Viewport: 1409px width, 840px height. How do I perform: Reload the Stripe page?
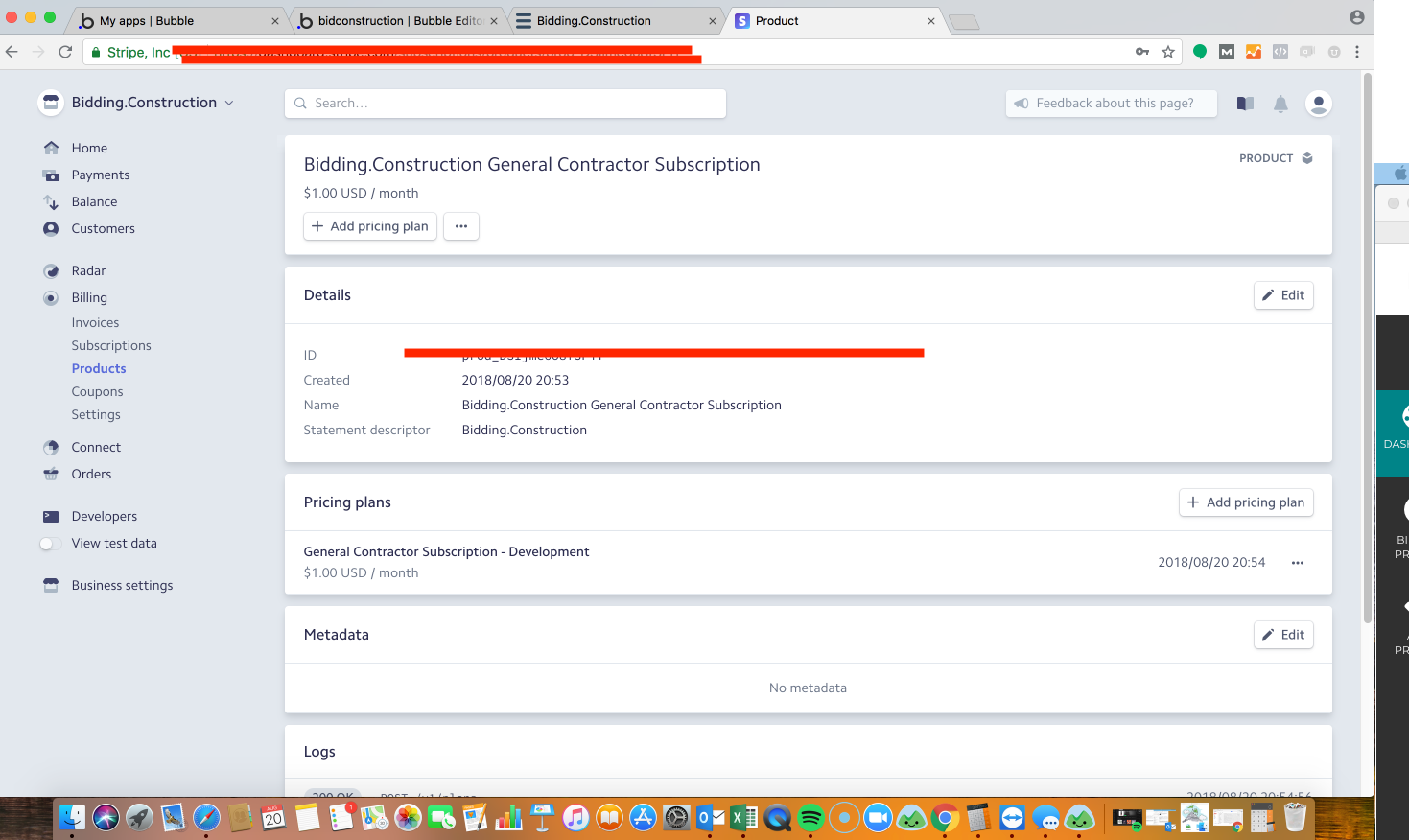pos(65,52)
